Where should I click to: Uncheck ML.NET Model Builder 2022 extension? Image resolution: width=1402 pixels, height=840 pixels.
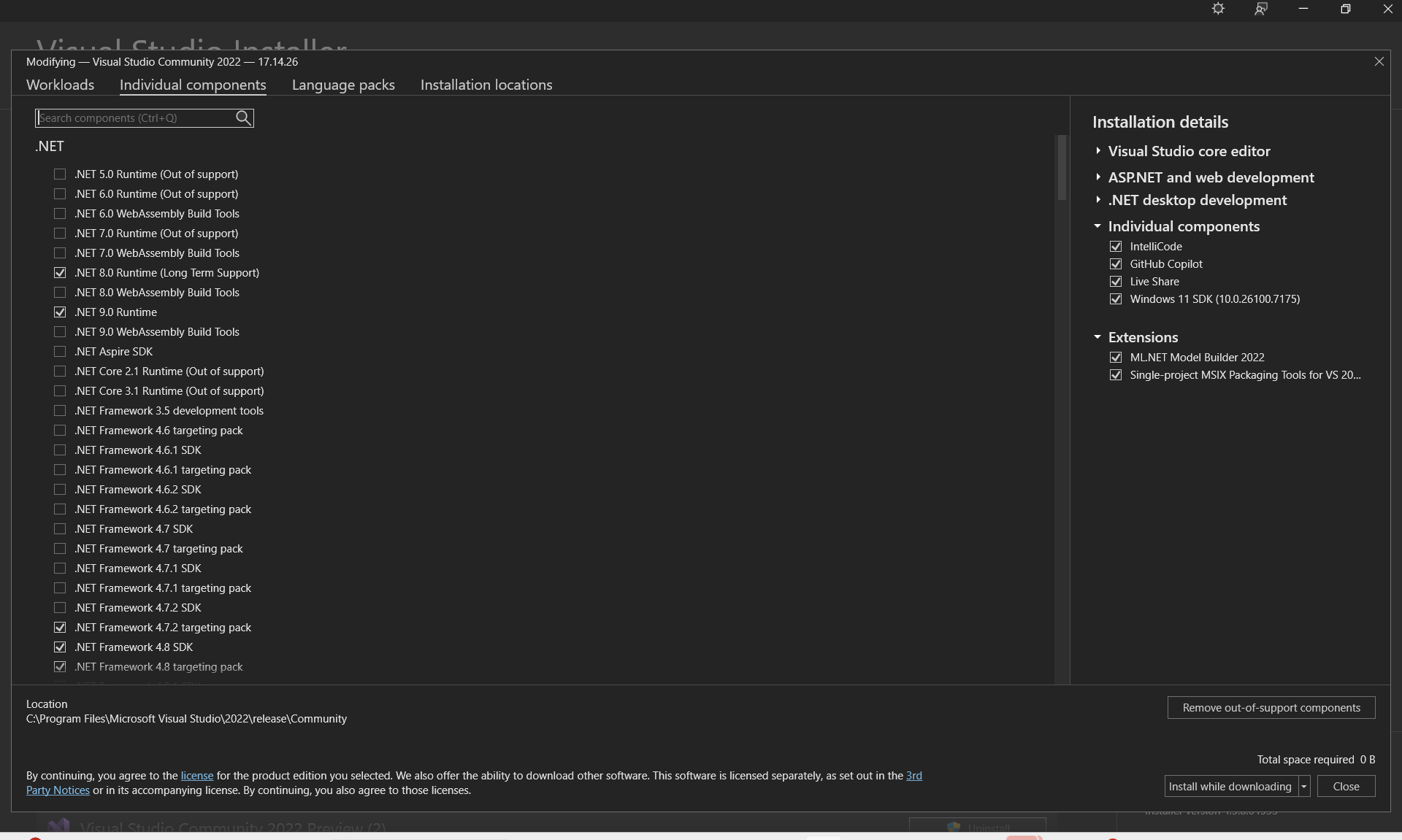[1116, 358]
